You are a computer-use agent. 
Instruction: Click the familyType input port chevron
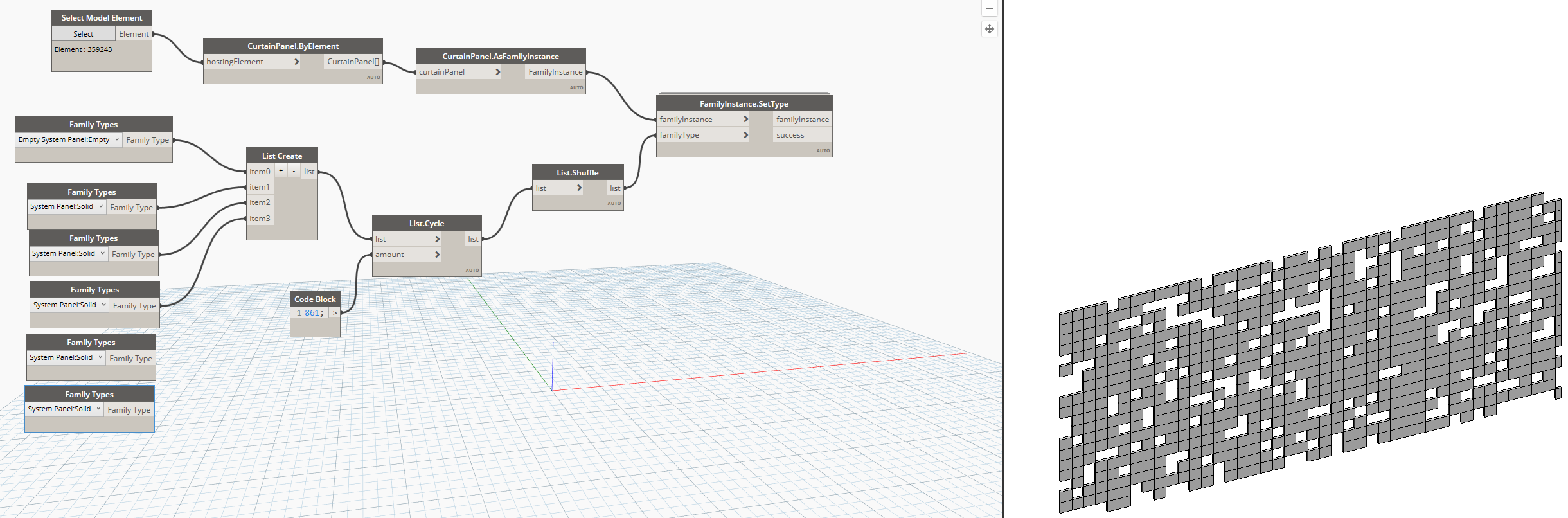tap(745, 135)
